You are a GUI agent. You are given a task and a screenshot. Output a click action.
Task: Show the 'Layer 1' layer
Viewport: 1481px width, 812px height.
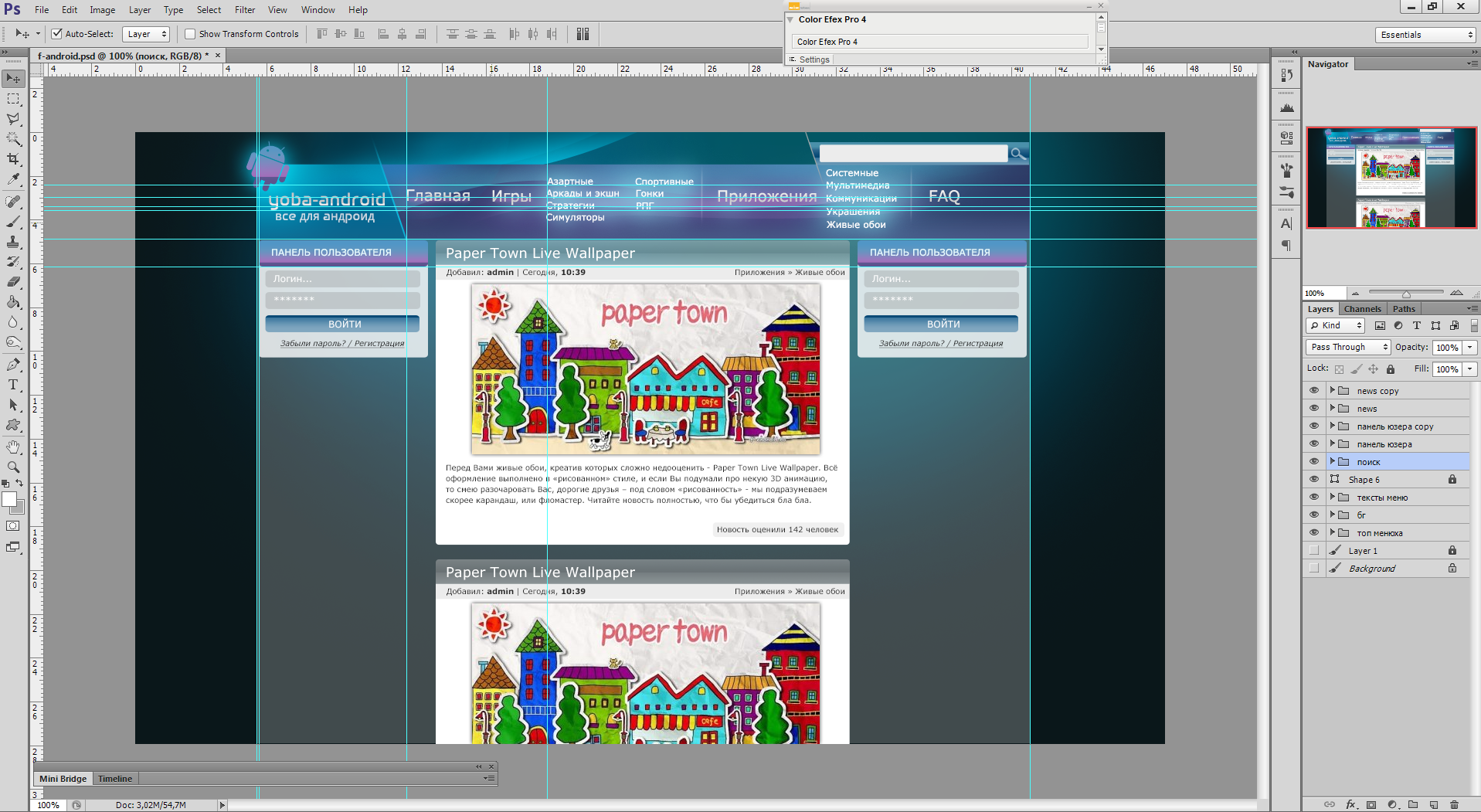click(1314, 551)
